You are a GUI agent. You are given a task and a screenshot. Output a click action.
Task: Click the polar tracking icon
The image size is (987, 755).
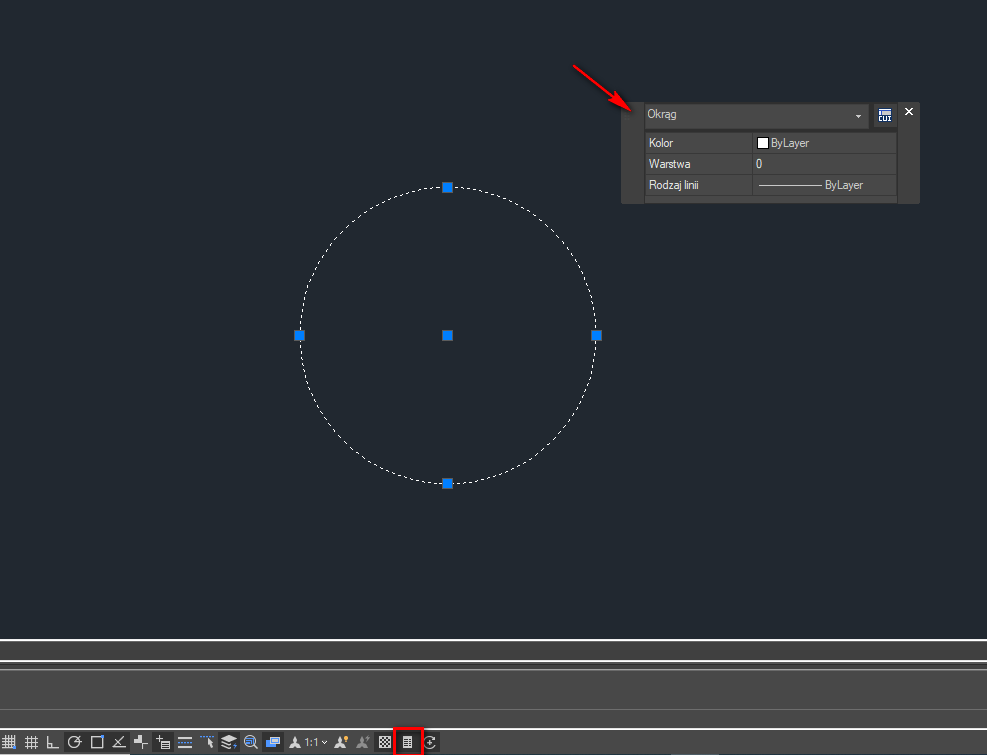tap(75, 742)
